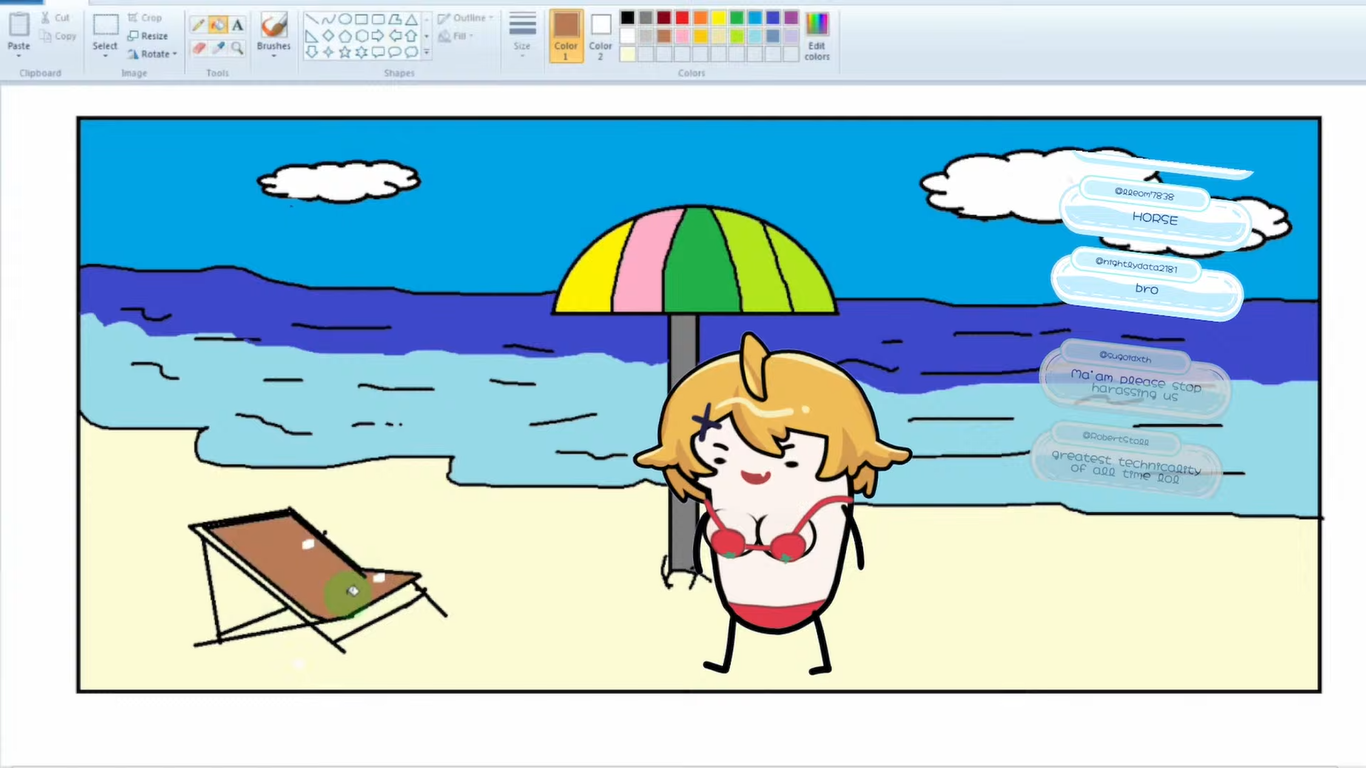Image resolution: width=1366 pixels, height=768 pixels.
Task: Click the Crop button
Action: pyautogui.click(x=145, y=18)
